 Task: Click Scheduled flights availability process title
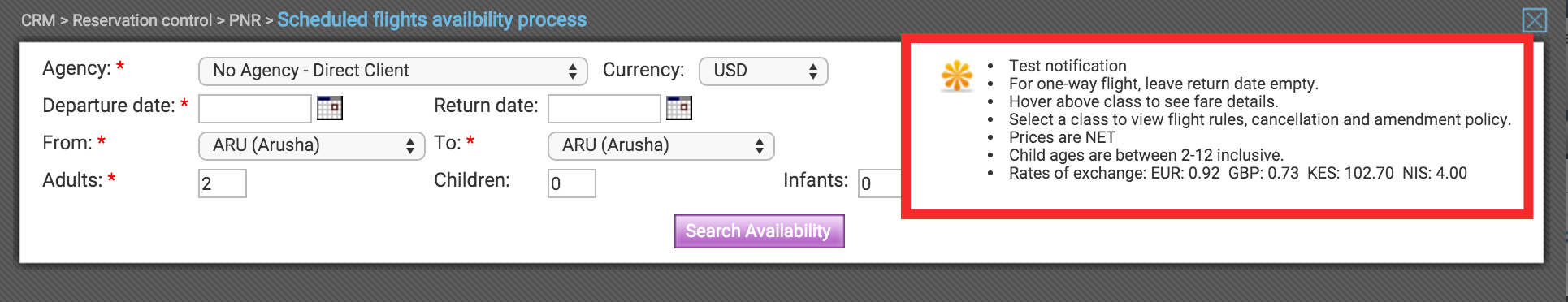pyautogui.click(x=431, y=19)
